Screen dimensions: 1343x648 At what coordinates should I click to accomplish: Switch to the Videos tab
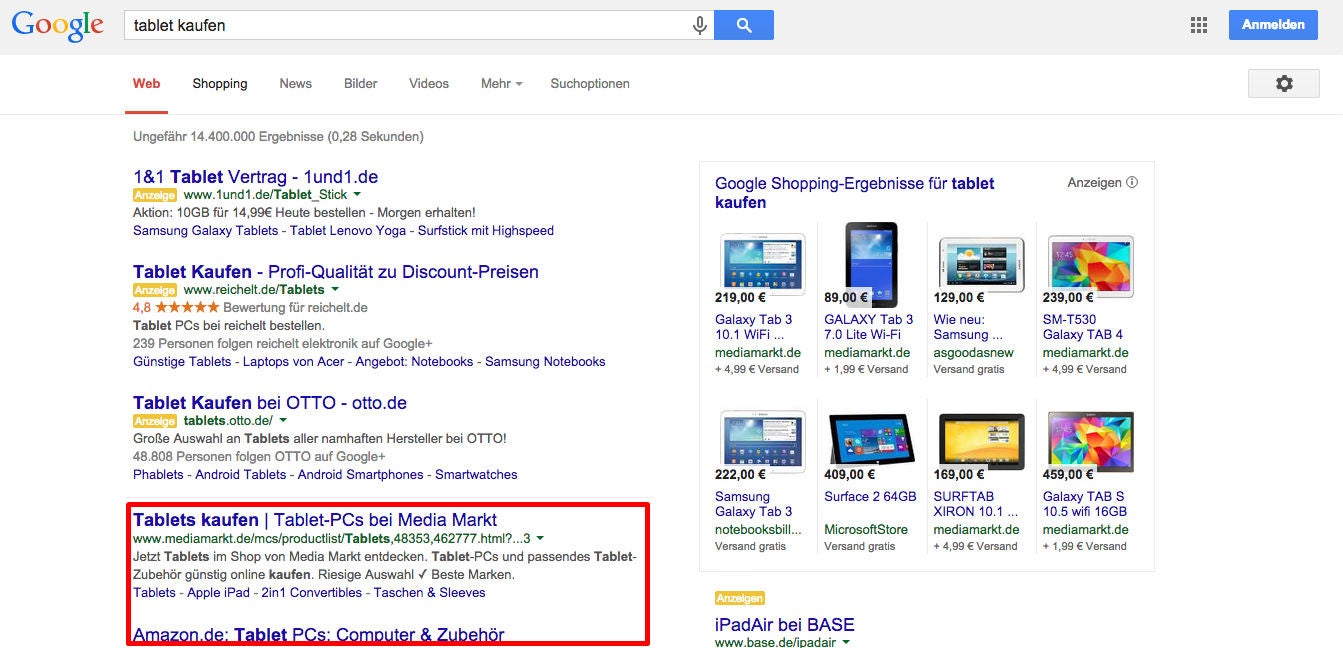429,84
